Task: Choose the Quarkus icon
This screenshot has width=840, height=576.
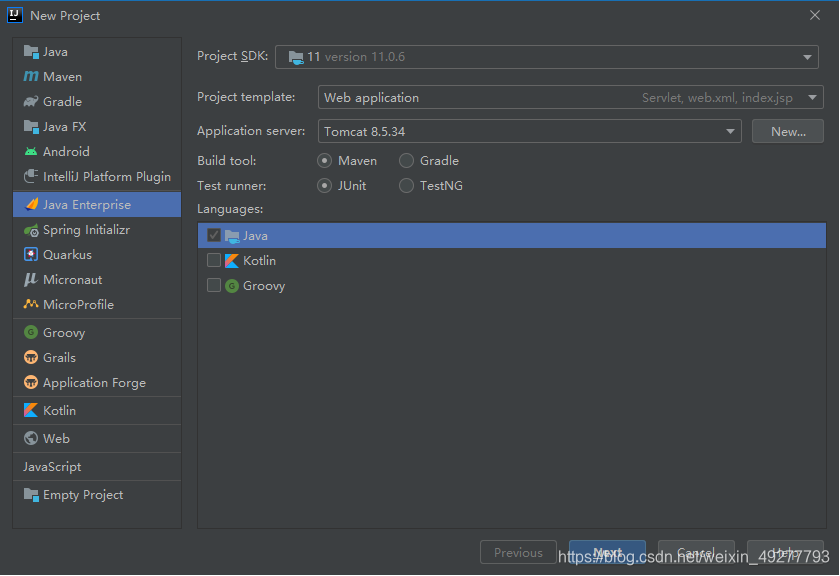Action: tap(31, 255)
